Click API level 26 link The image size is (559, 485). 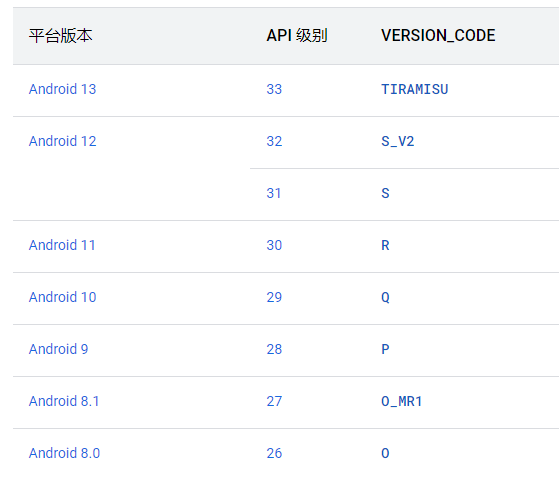(x=274, y=453)
